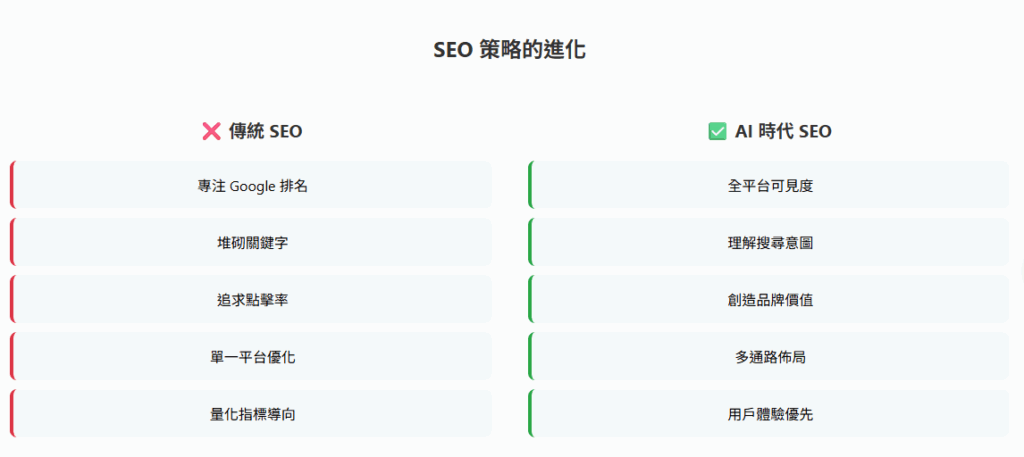The height and width of the screenshot is (457, 1024).
Task: Select the 專注 Google 排名 card
Action: pyautogui.click(x=252, y=185)
